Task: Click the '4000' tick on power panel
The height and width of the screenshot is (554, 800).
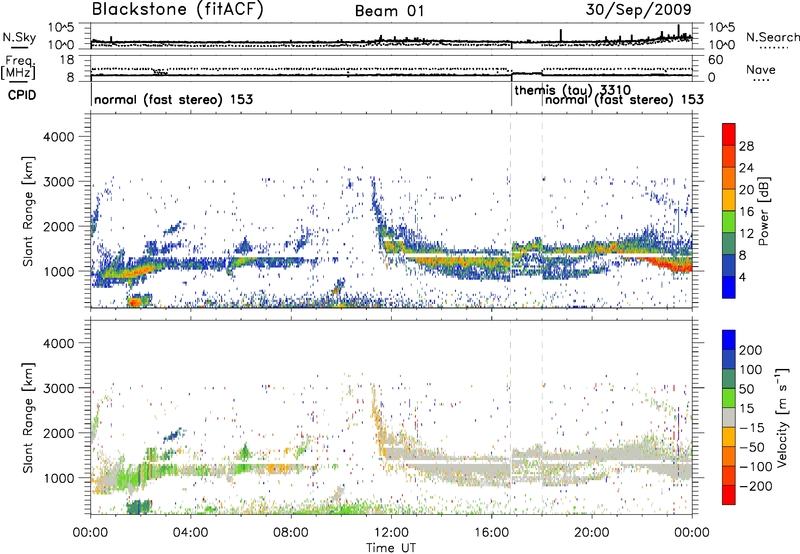Action: (x=58, y=137)
